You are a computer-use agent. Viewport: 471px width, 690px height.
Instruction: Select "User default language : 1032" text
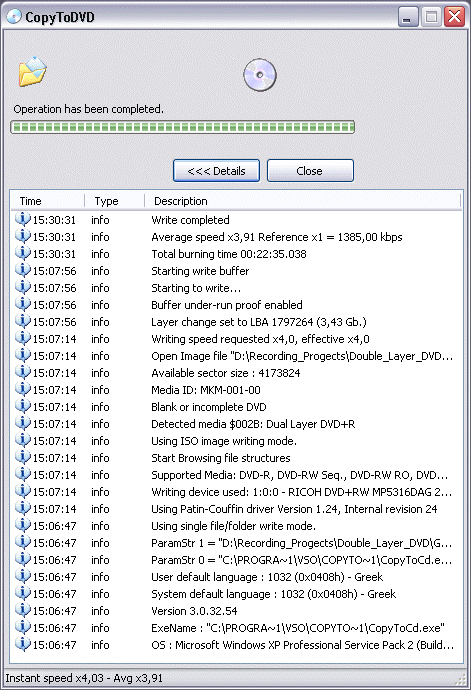(x=267, y=577)
